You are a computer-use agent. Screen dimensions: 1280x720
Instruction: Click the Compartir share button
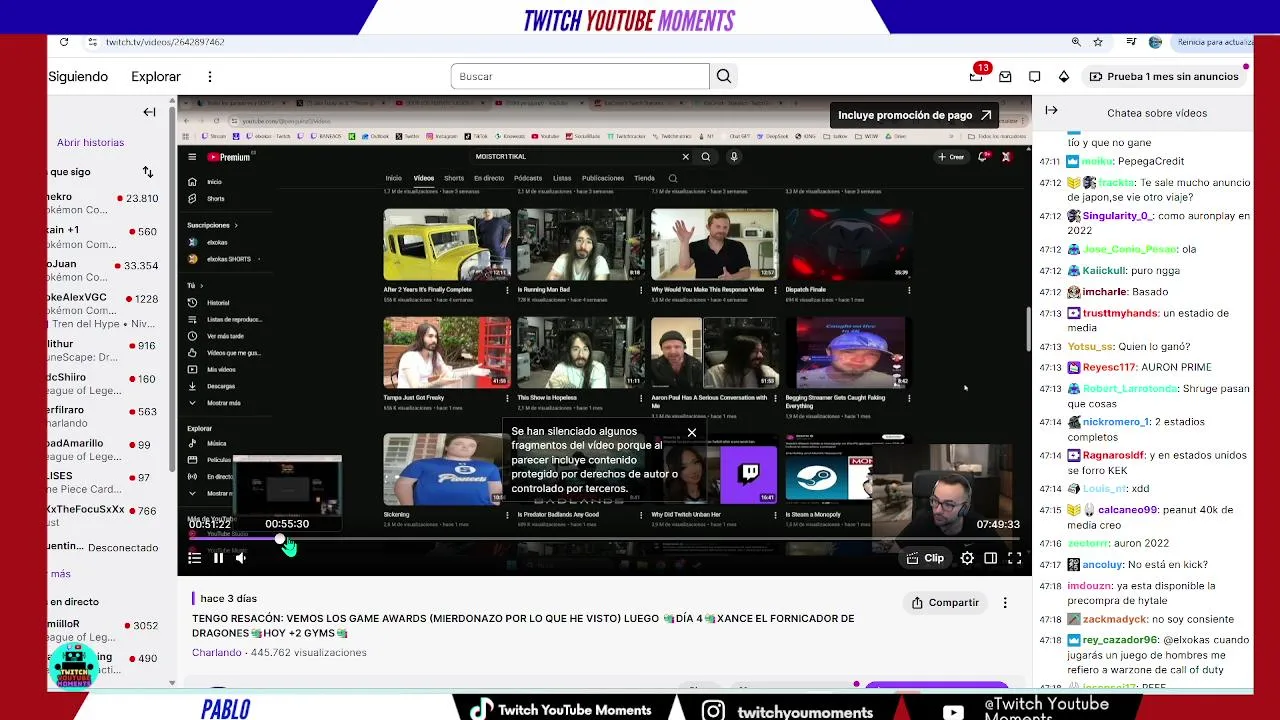point(945,603)
